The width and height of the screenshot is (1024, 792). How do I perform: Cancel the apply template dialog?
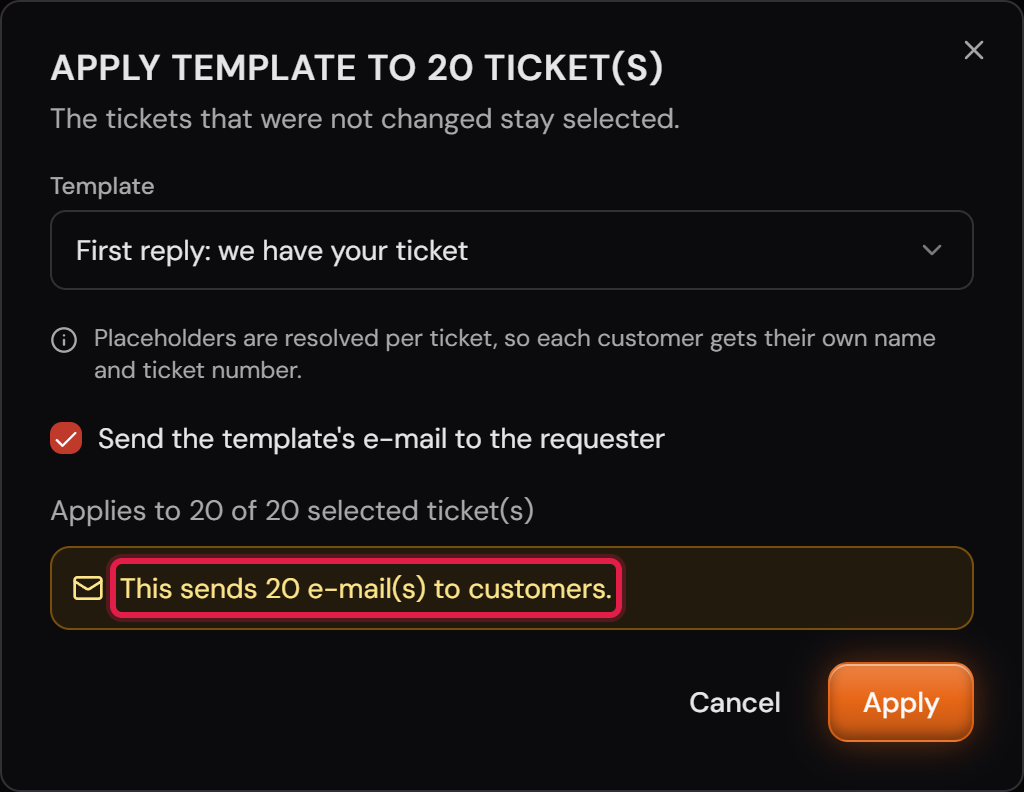tap(735, 703)
